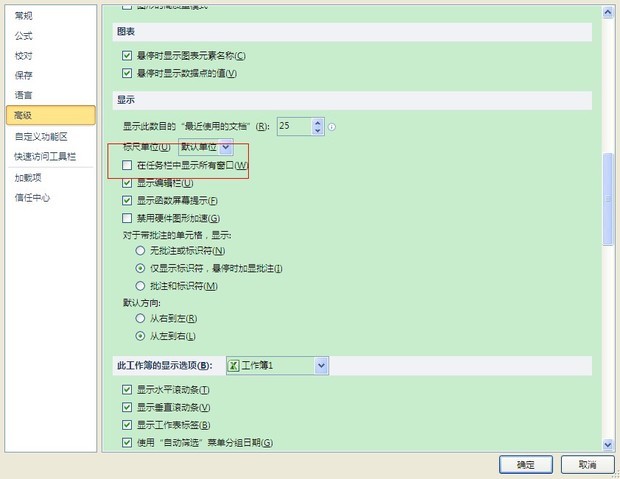The height and width of the screenshot is (479, 620).
Task: Select 无批注或标识符 radio button
Action: point(140,250)
